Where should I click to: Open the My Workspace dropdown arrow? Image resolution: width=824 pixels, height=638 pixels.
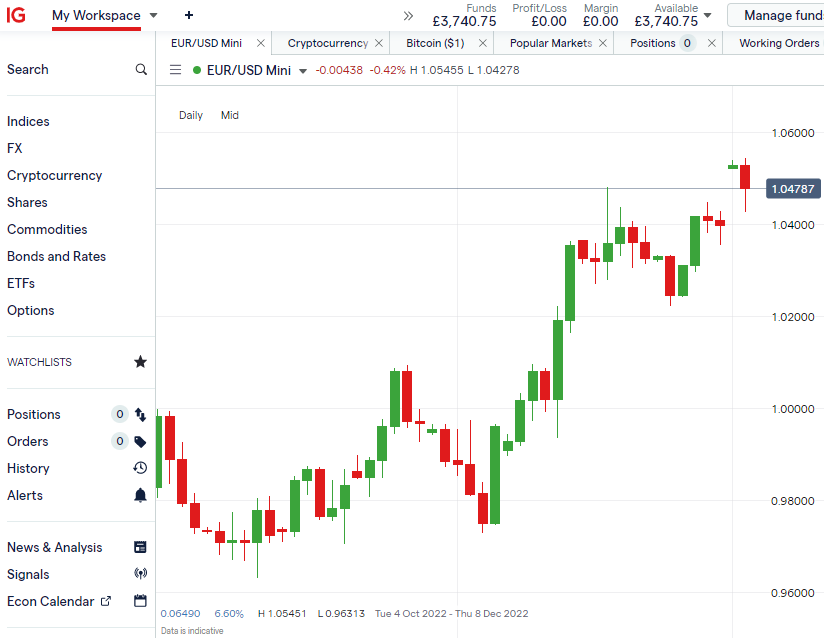[153, 16]
